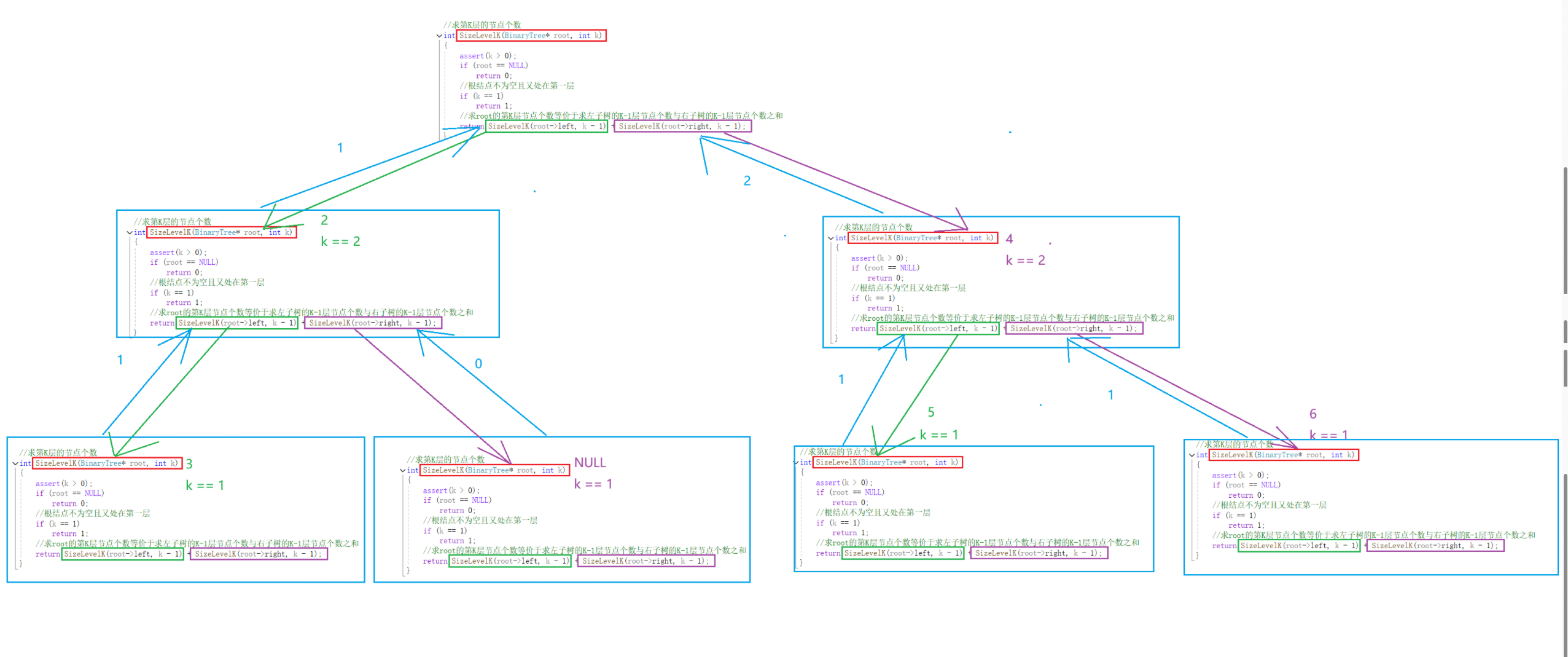Click the root->left recursive call in block numbered 4
The height and width of the screenshot is (657, 1568).
coord(938,328)
